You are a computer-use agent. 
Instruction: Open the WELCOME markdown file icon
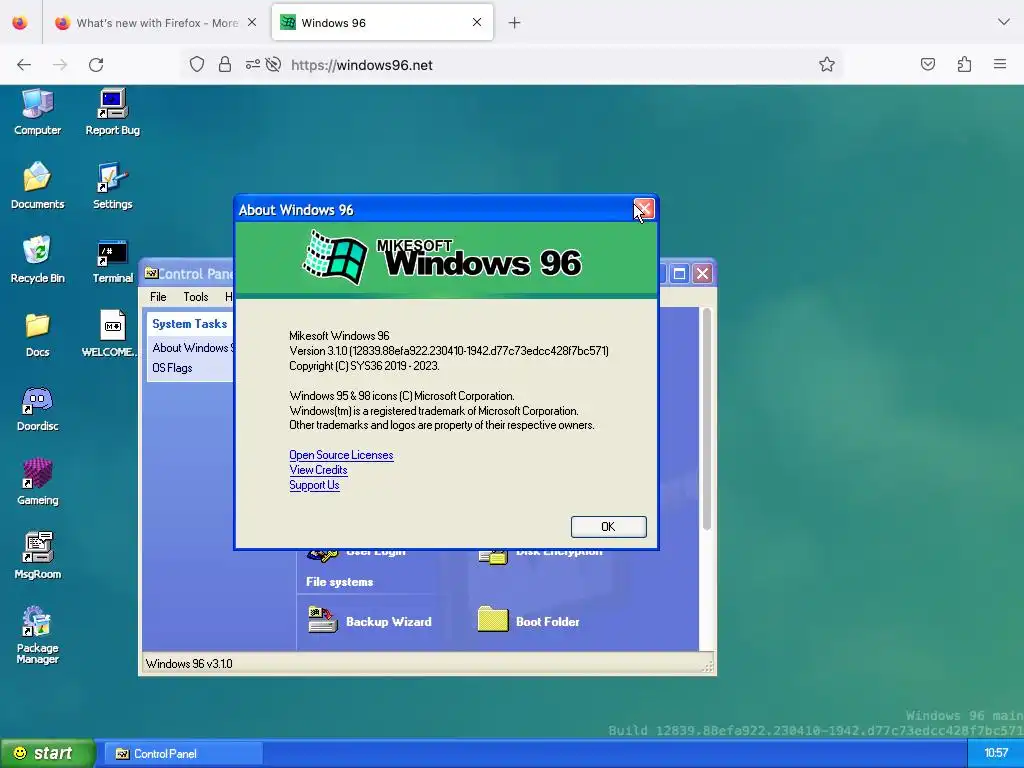point(112,334)
